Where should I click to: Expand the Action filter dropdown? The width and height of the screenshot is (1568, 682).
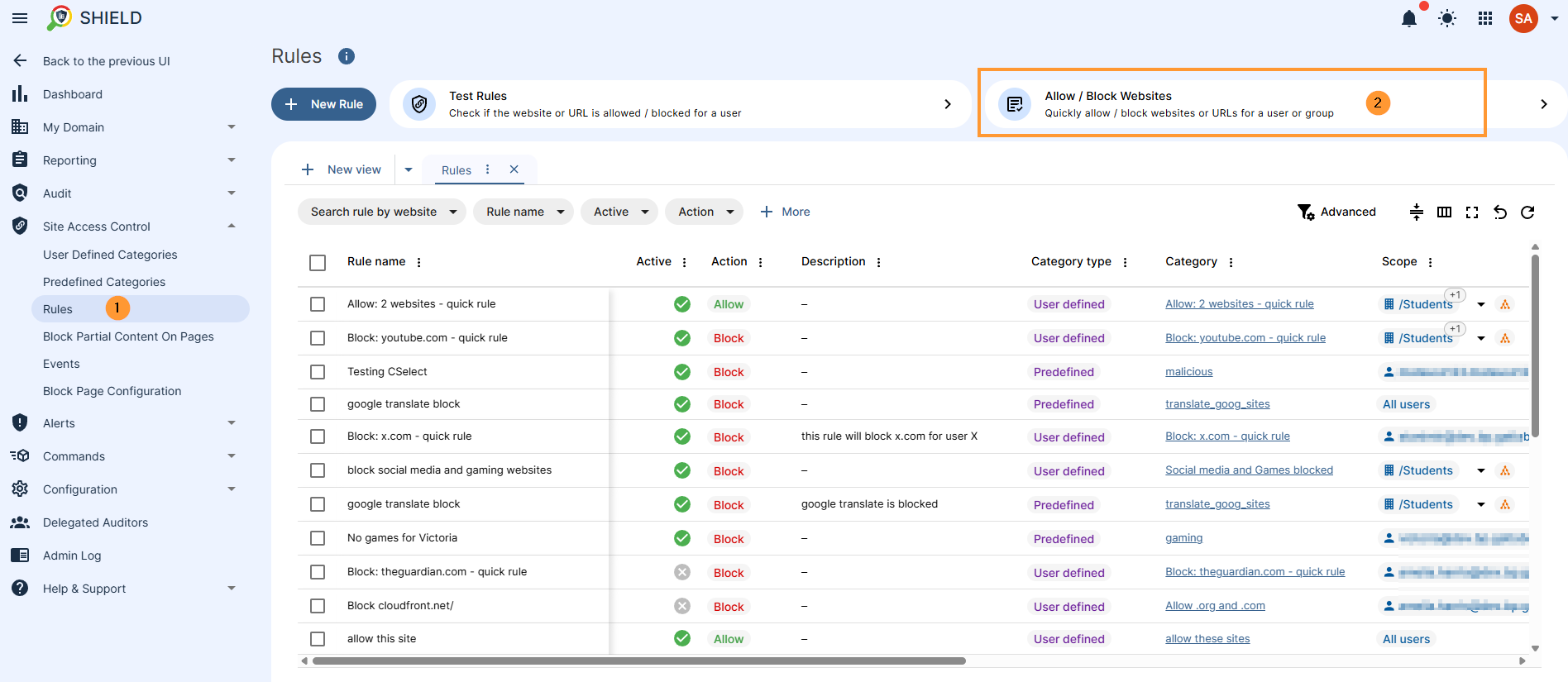click(x=705, y=212)
